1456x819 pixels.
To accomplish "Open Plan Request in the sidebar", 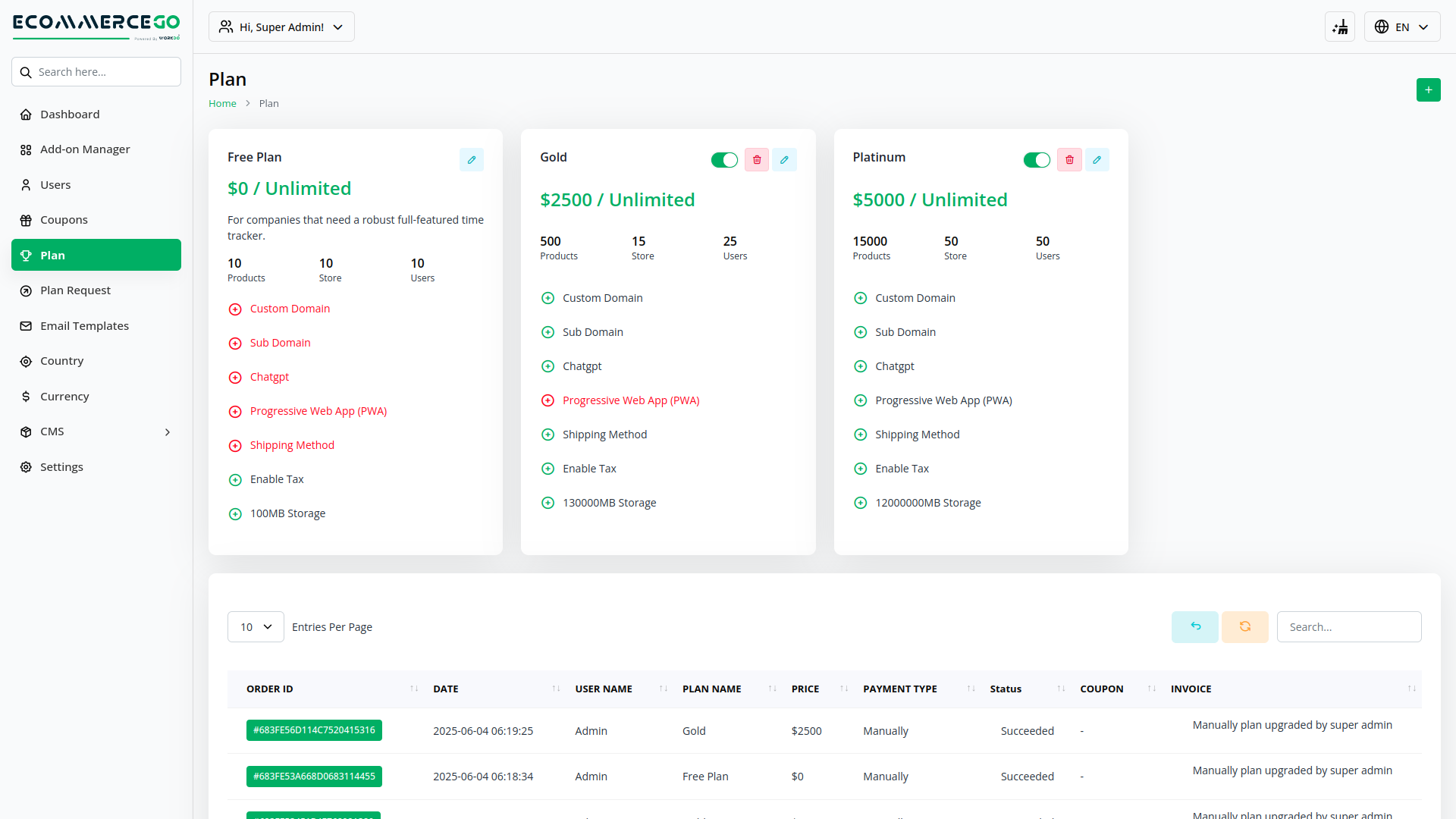I will coord(75,290).
